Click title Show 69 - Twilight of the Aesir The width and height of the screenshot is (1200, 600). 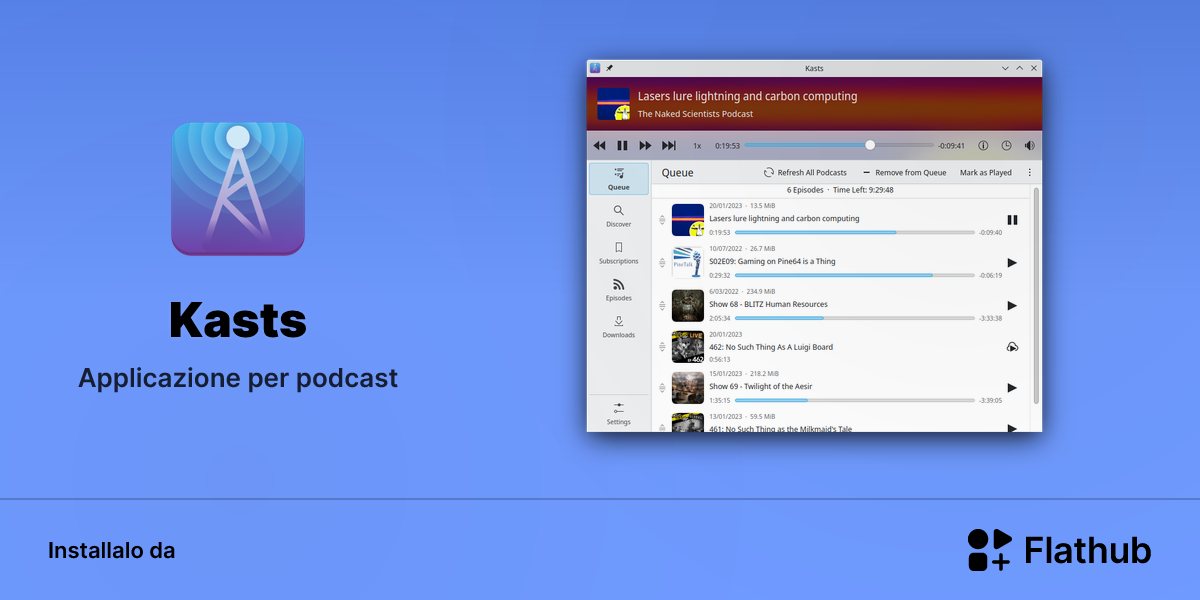click(763, 386)
